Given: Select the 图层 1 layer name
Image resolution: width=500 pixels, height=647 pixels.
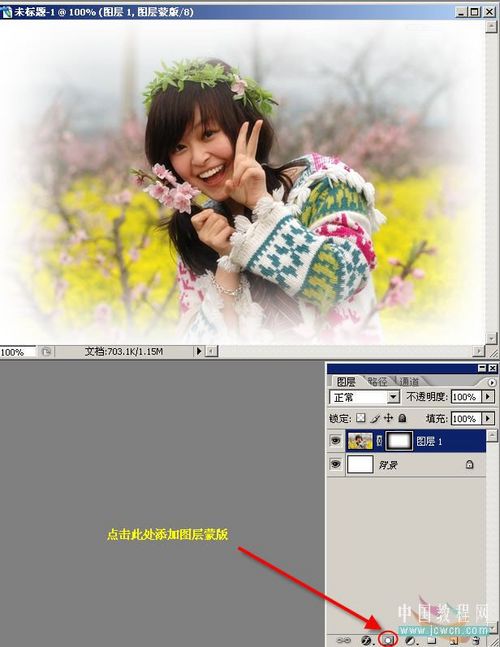Looking at the screenshot, I should 429,442.
